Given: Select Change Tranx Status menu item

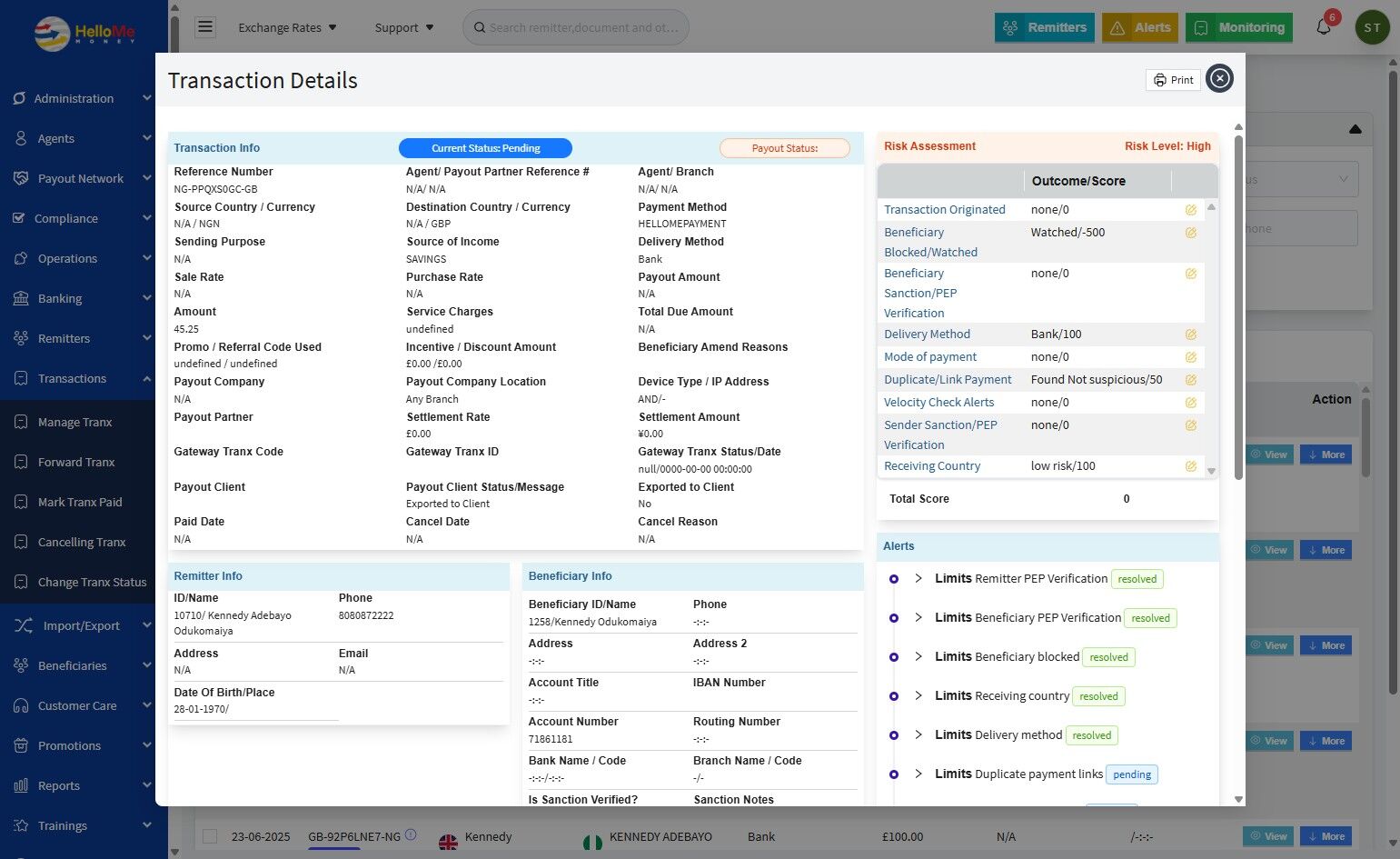Looking at the screenshot, I should 92,582.
